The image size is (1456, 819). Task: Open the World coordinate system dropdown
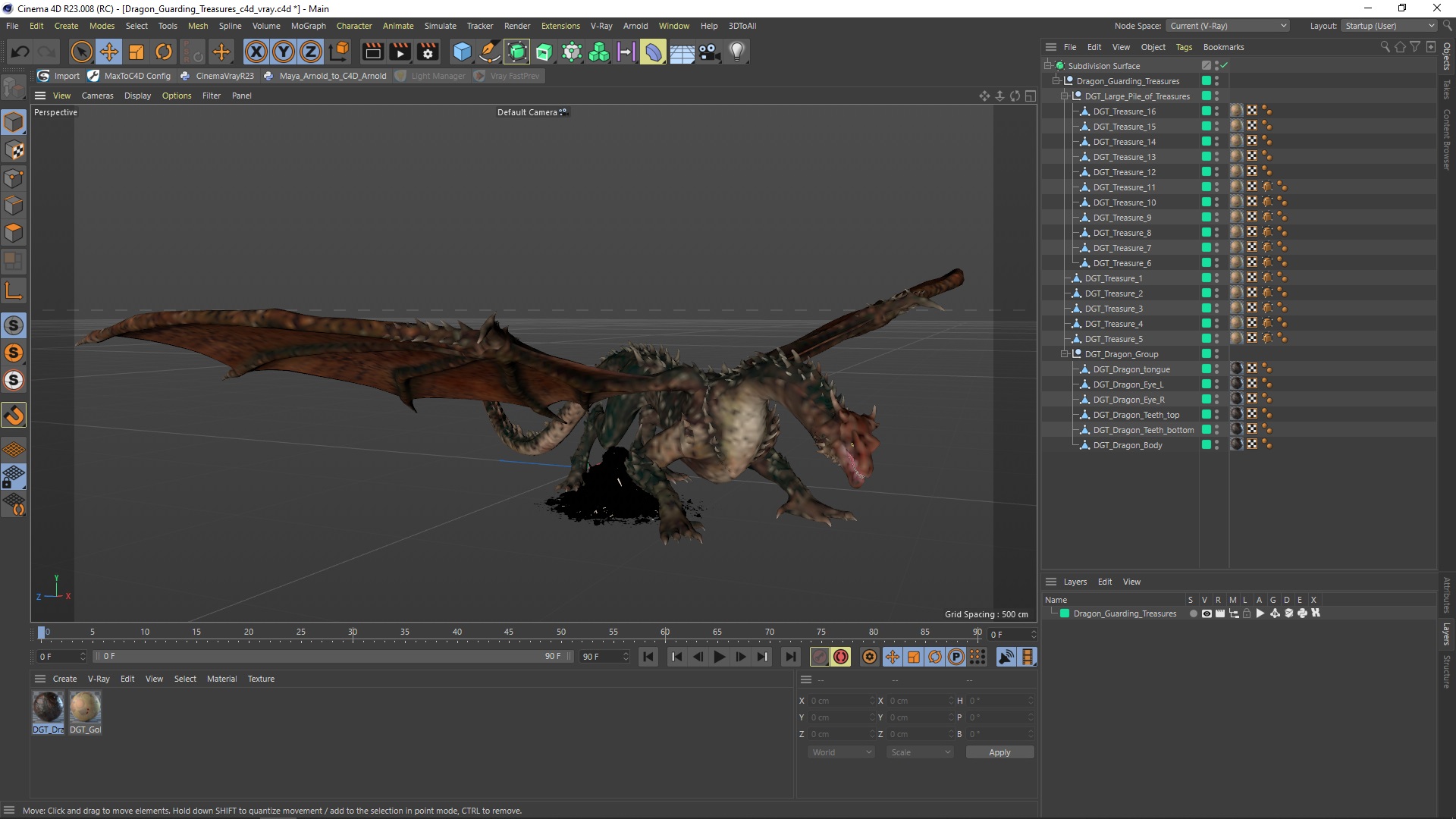click(841, 752)
